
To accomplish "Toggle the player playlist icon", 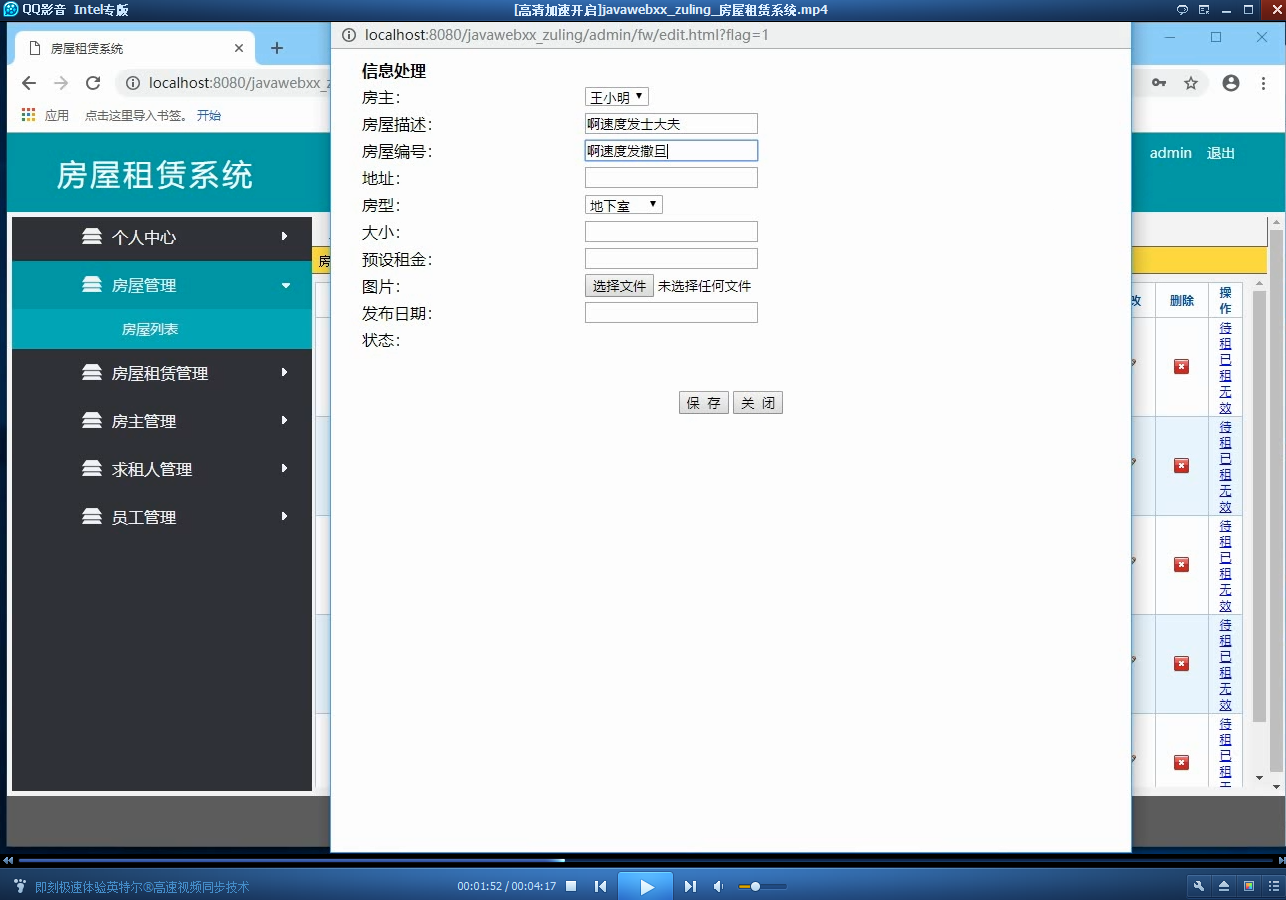I will coord(1272,886).
